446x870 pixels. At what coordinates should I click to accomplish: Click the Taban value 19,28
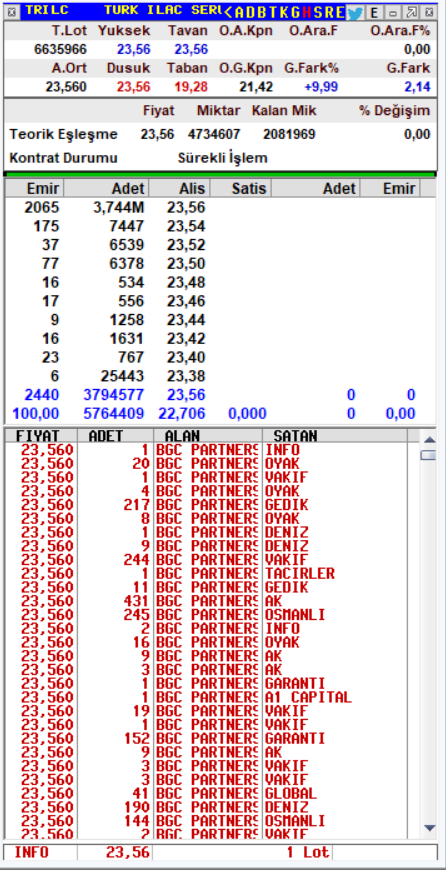pos(191,87)
